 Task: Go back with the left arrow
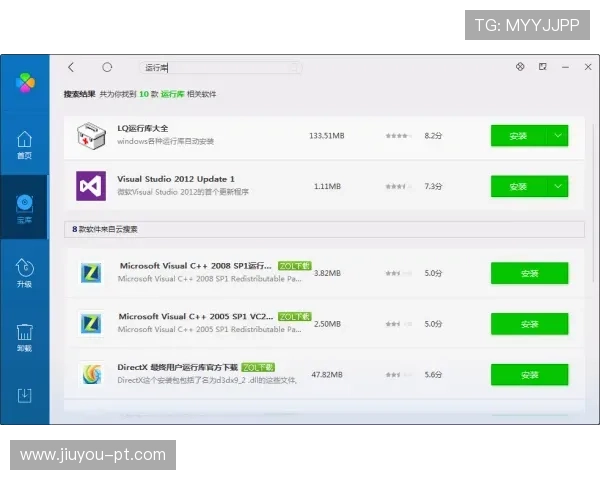[71, 67]
